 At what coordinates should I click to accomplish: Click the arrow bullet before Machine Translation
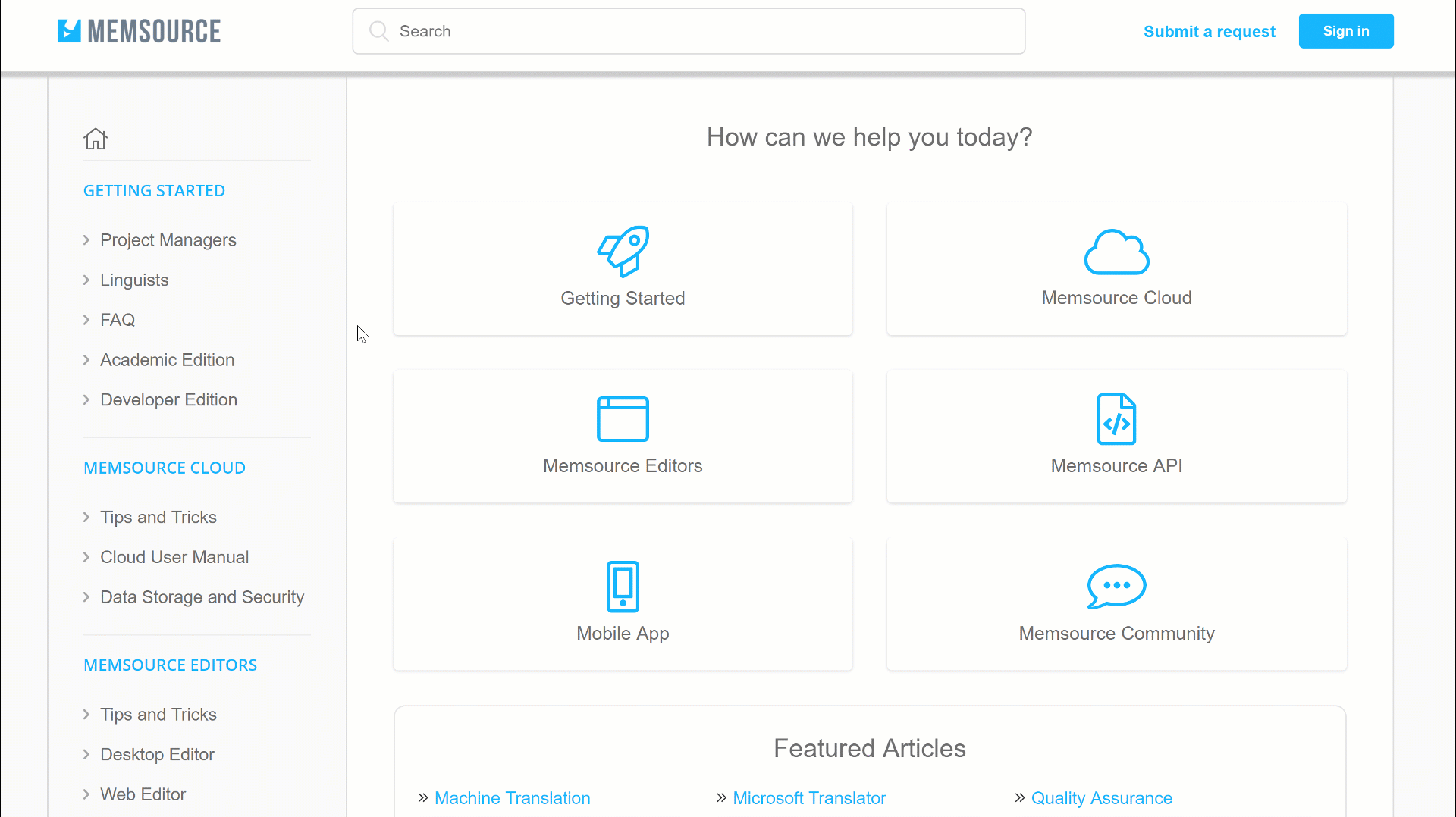click(423, 798)
